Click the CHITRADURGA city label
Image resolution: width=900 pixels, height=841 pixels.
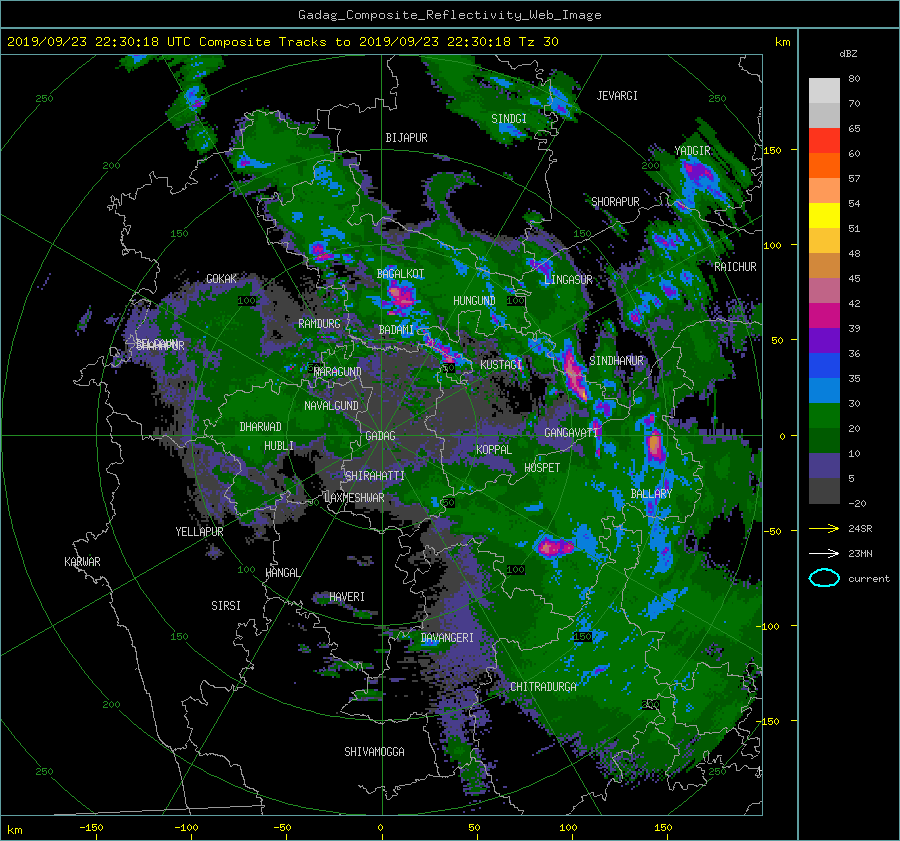543,686
